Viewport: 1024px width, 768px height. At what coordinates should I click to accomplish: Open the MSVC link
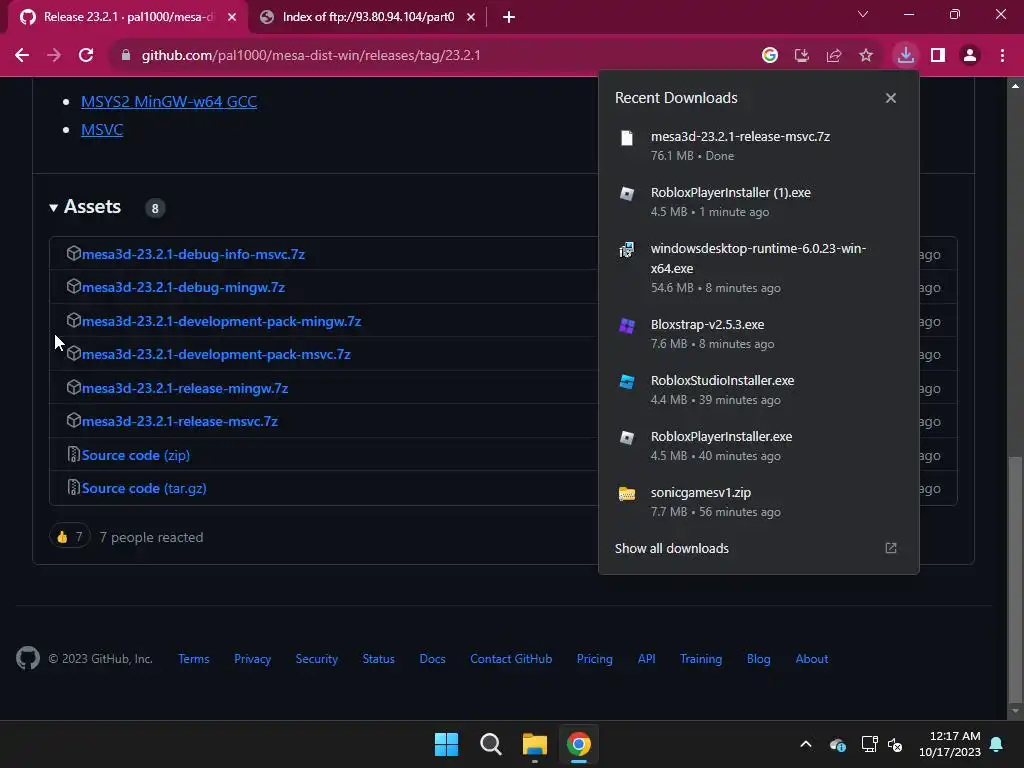point(102,129)
